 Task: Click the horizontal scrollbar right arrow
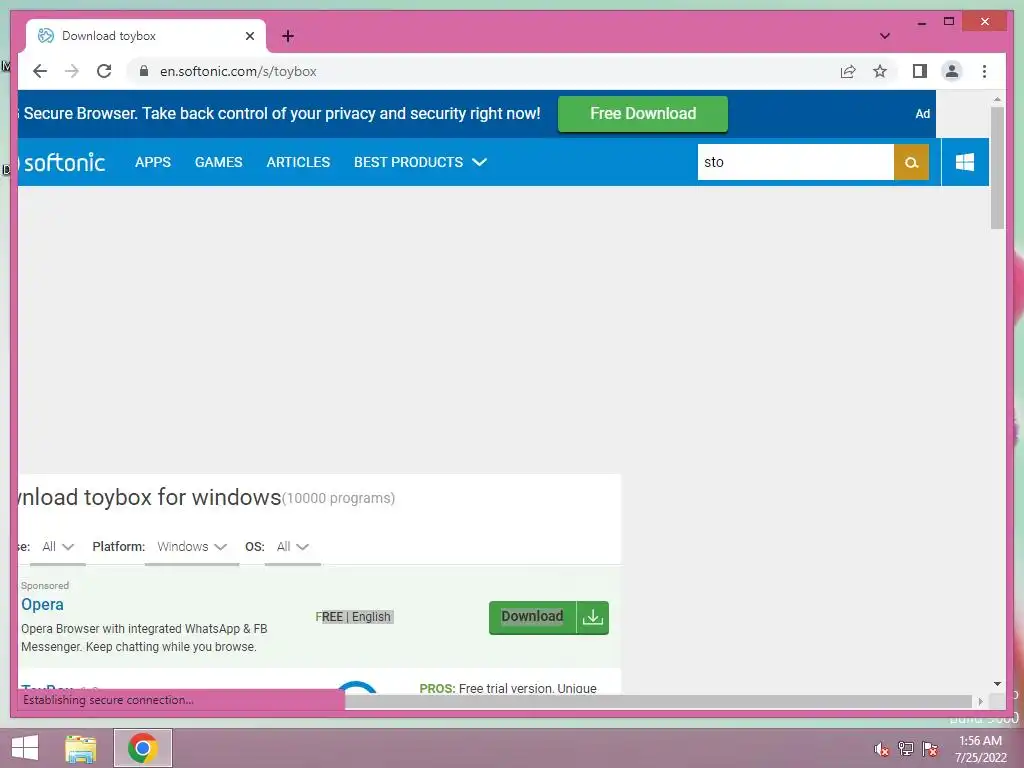coord(980,701)
